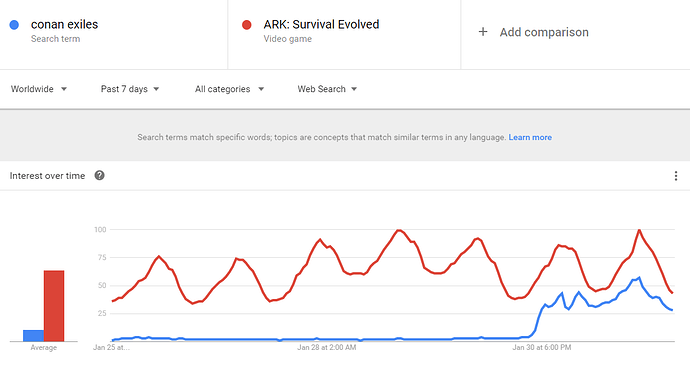
Task: Open the three-dot chart options menu
Action: click(675, 176)
